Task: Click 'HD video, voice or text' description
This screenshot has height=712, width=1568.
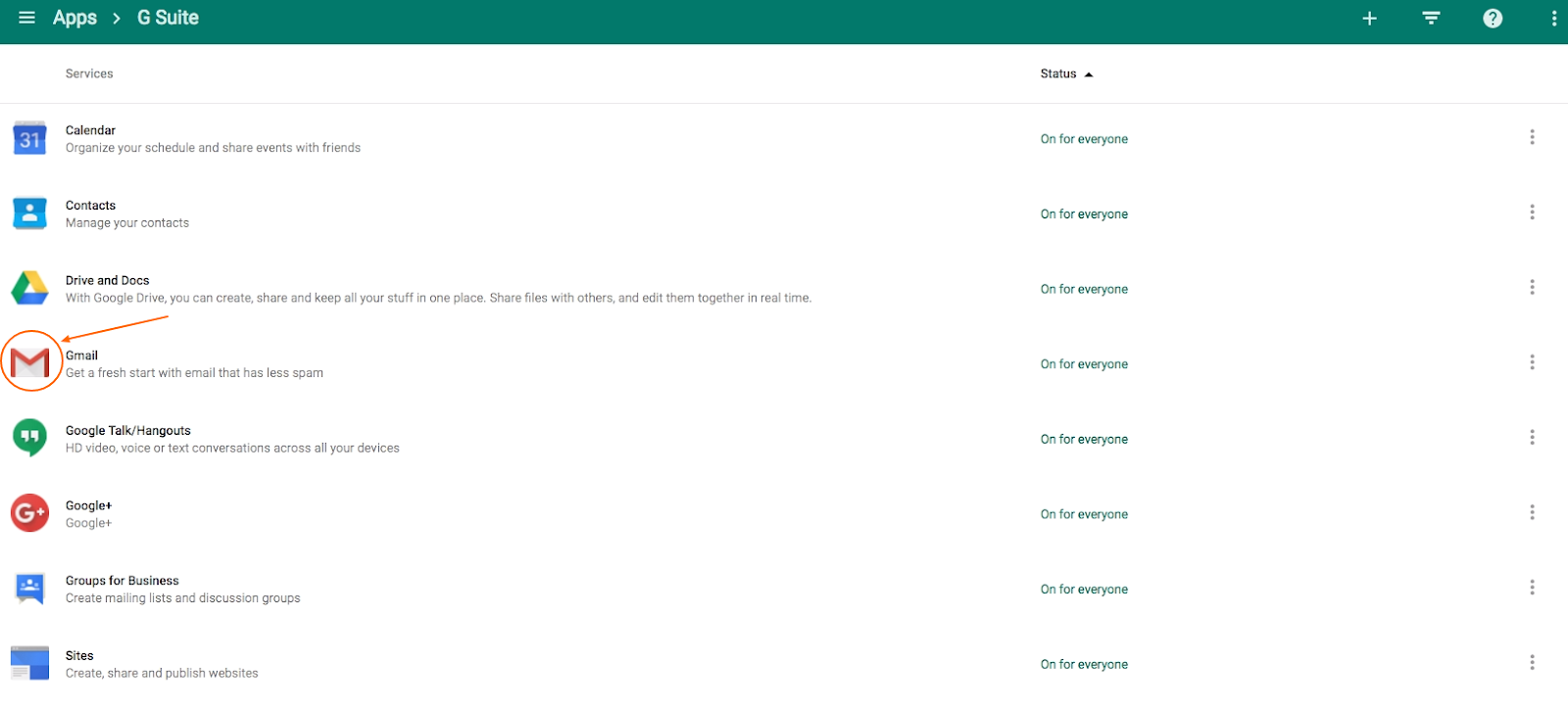Action: pyautogui.click(x=232, y=449)
